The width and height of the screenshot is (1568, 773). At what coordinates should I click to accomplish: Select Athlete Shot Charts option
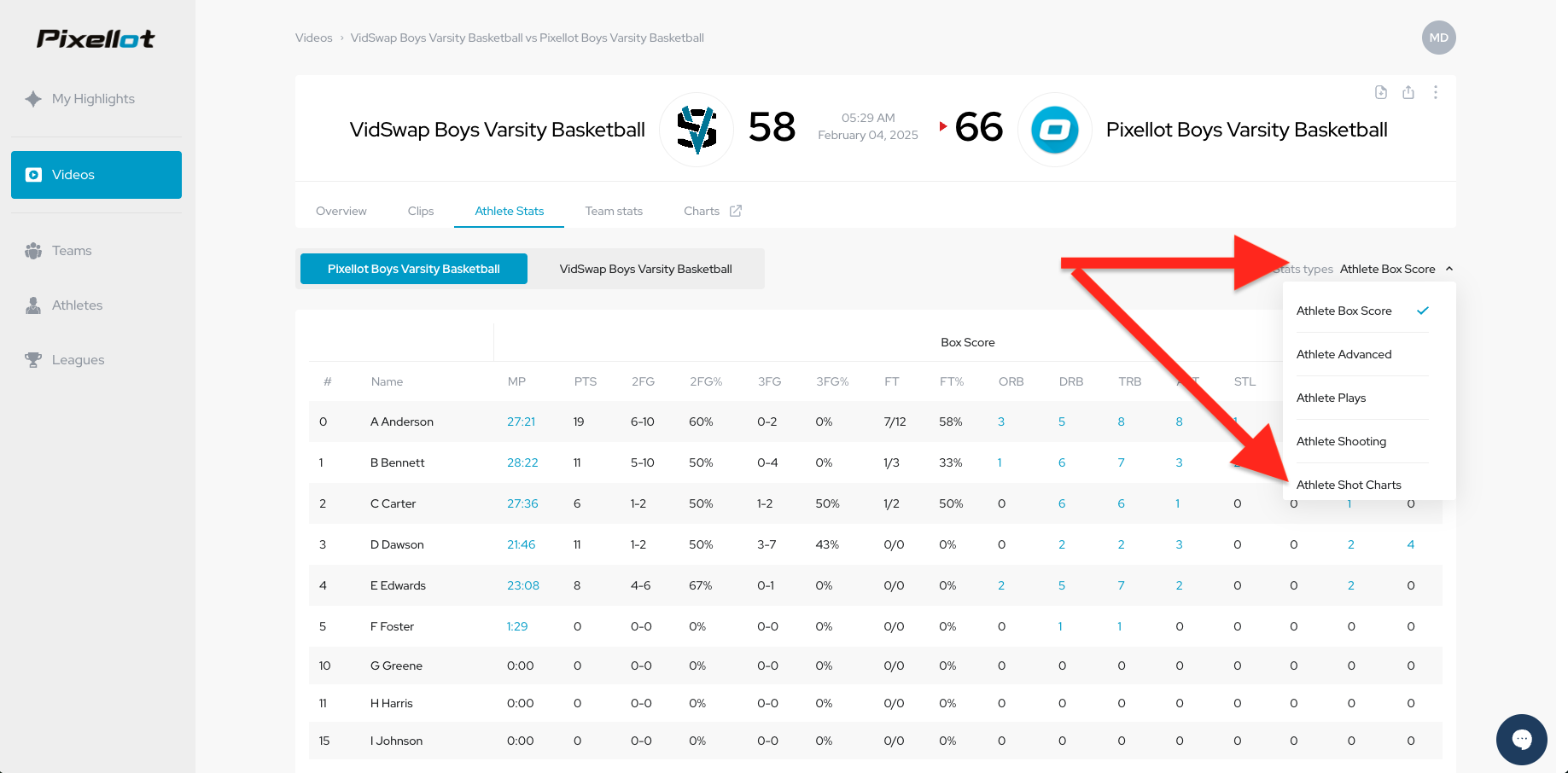click(1362, 485)
